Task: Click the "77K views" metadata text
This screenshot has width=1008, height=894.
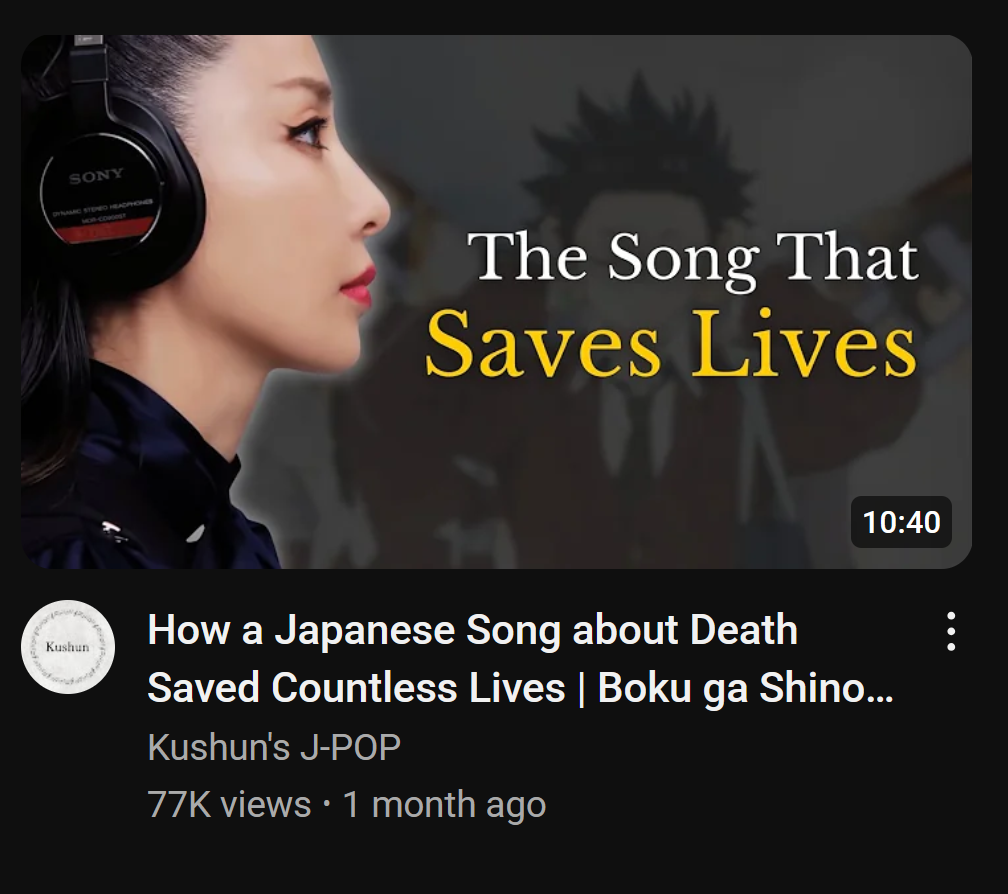Action: click(229, 804)
